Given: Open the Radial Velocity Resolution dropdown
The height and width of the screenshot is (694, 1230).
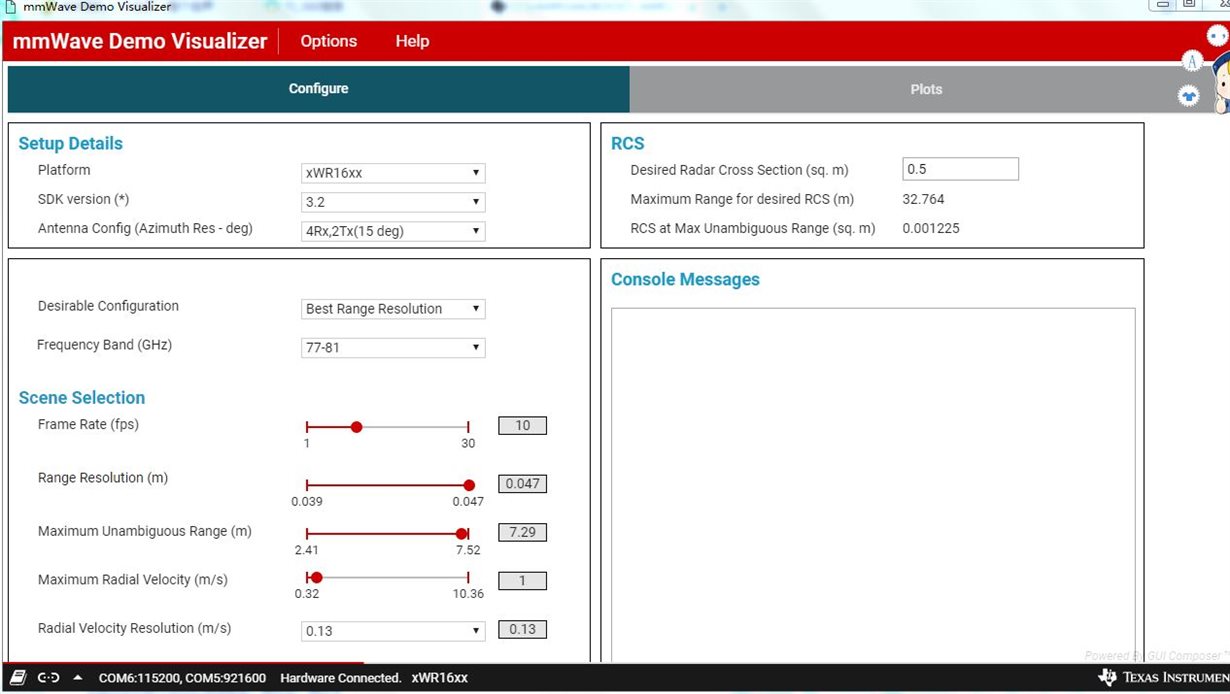Looking at the screenshot, I should [x=393, y=631].
